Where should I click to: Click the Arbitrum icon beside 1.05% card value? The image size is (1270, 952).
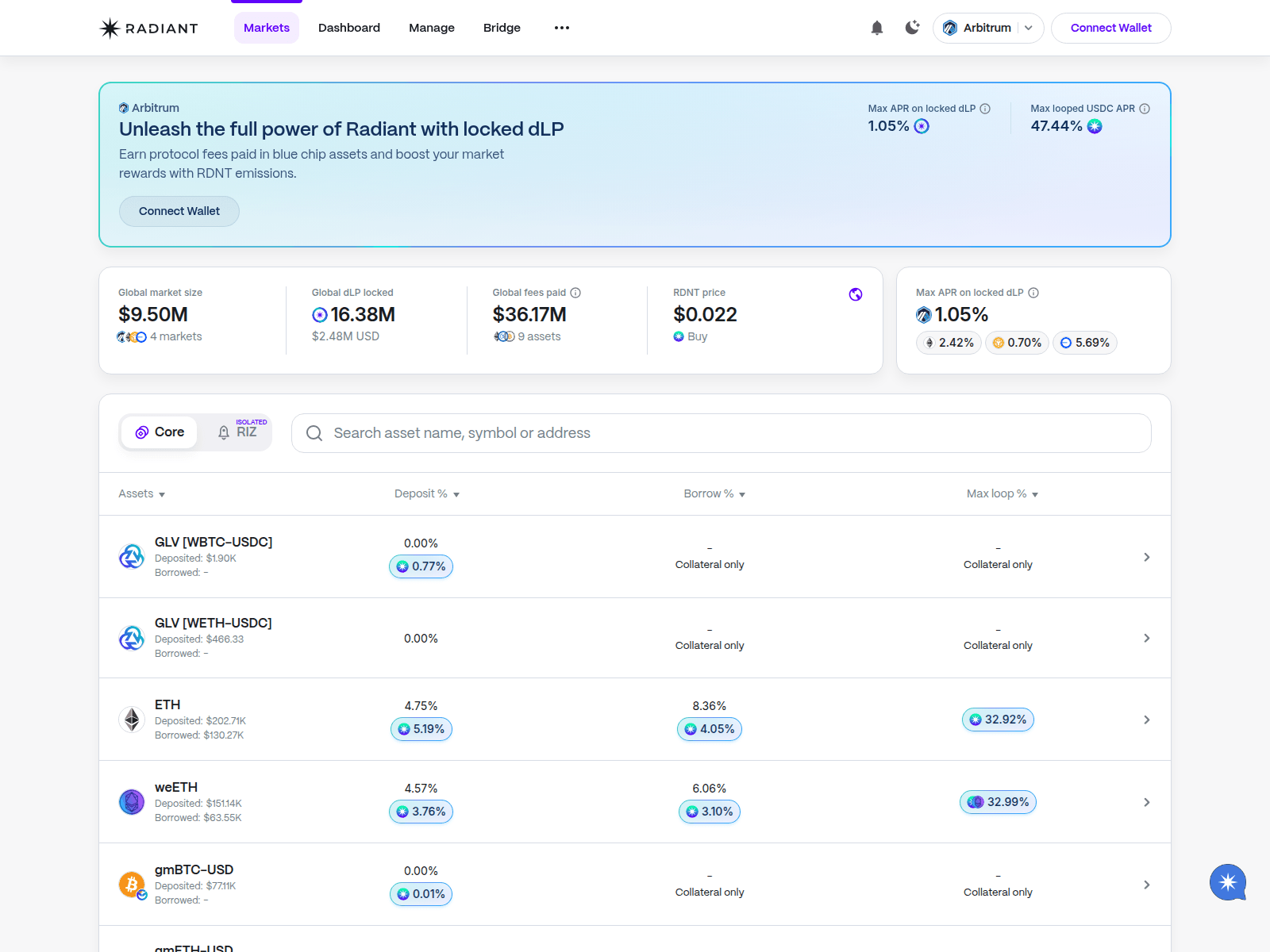point(924,315)
